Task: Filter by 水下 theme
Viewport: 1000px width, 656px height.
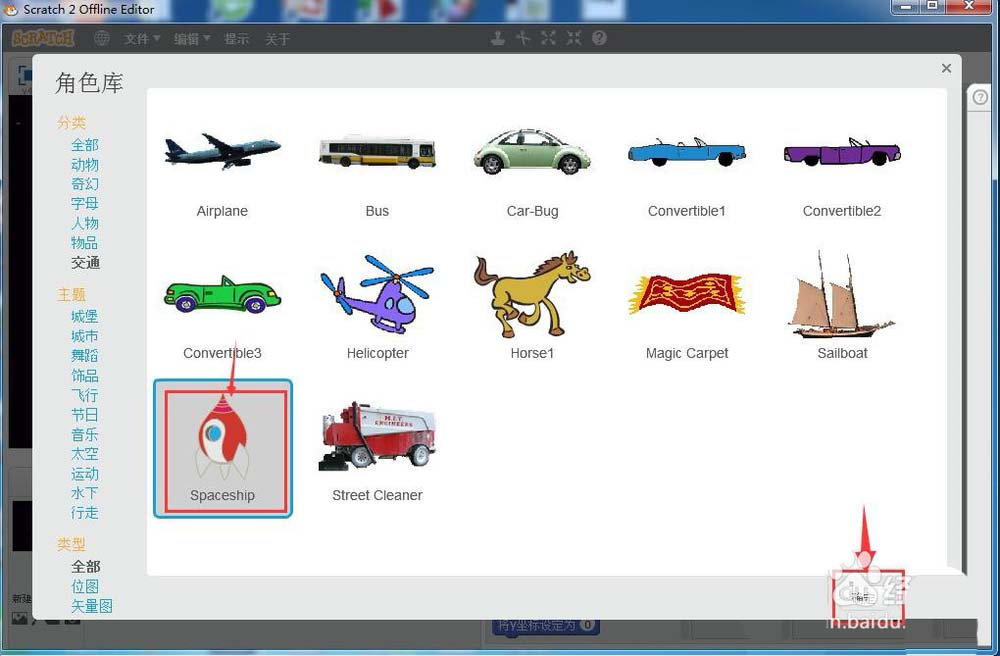Action: click(85, 493)
